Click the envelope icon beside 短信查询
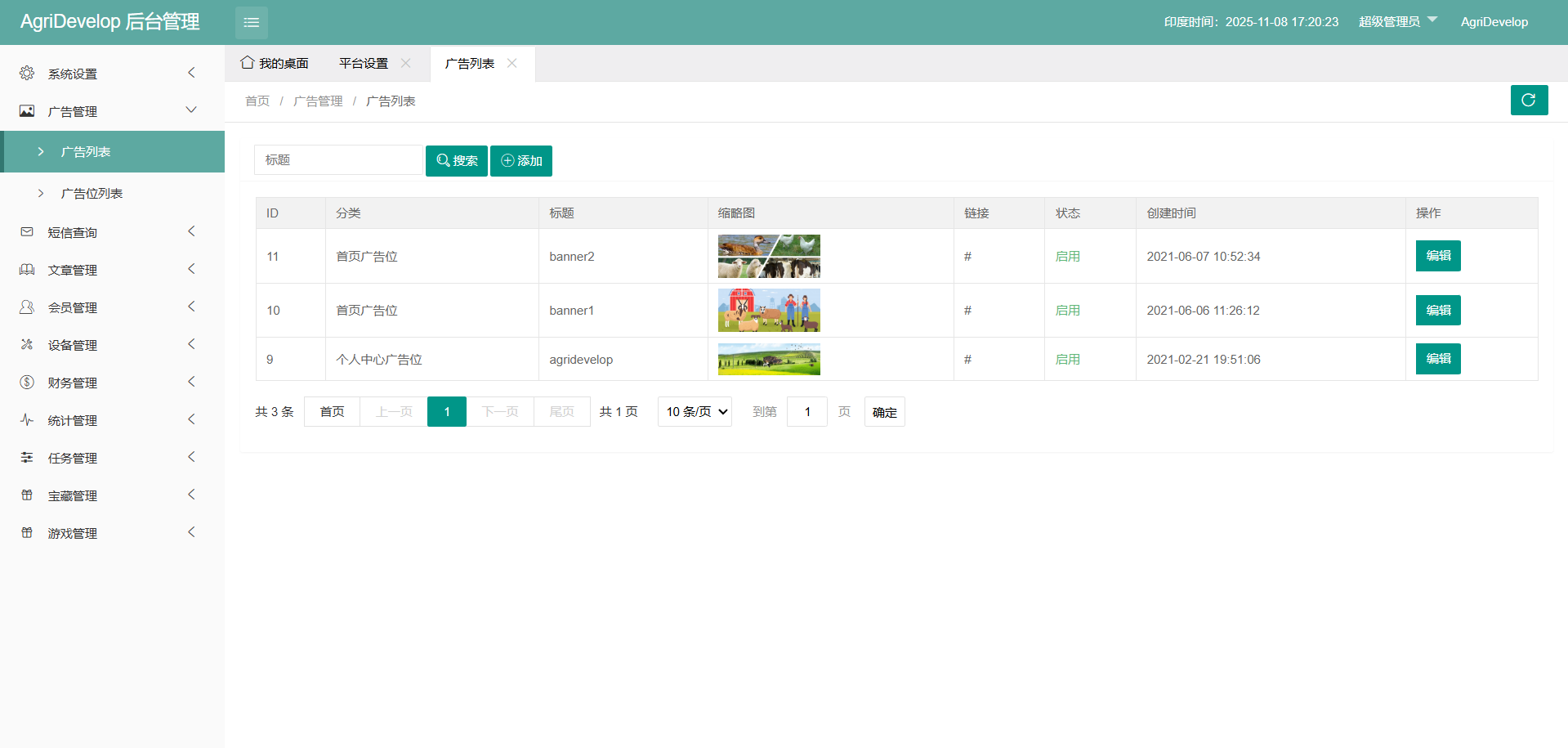Image resolution: width=1568 pixels, height=748 pixels. (x=27, y=232)
